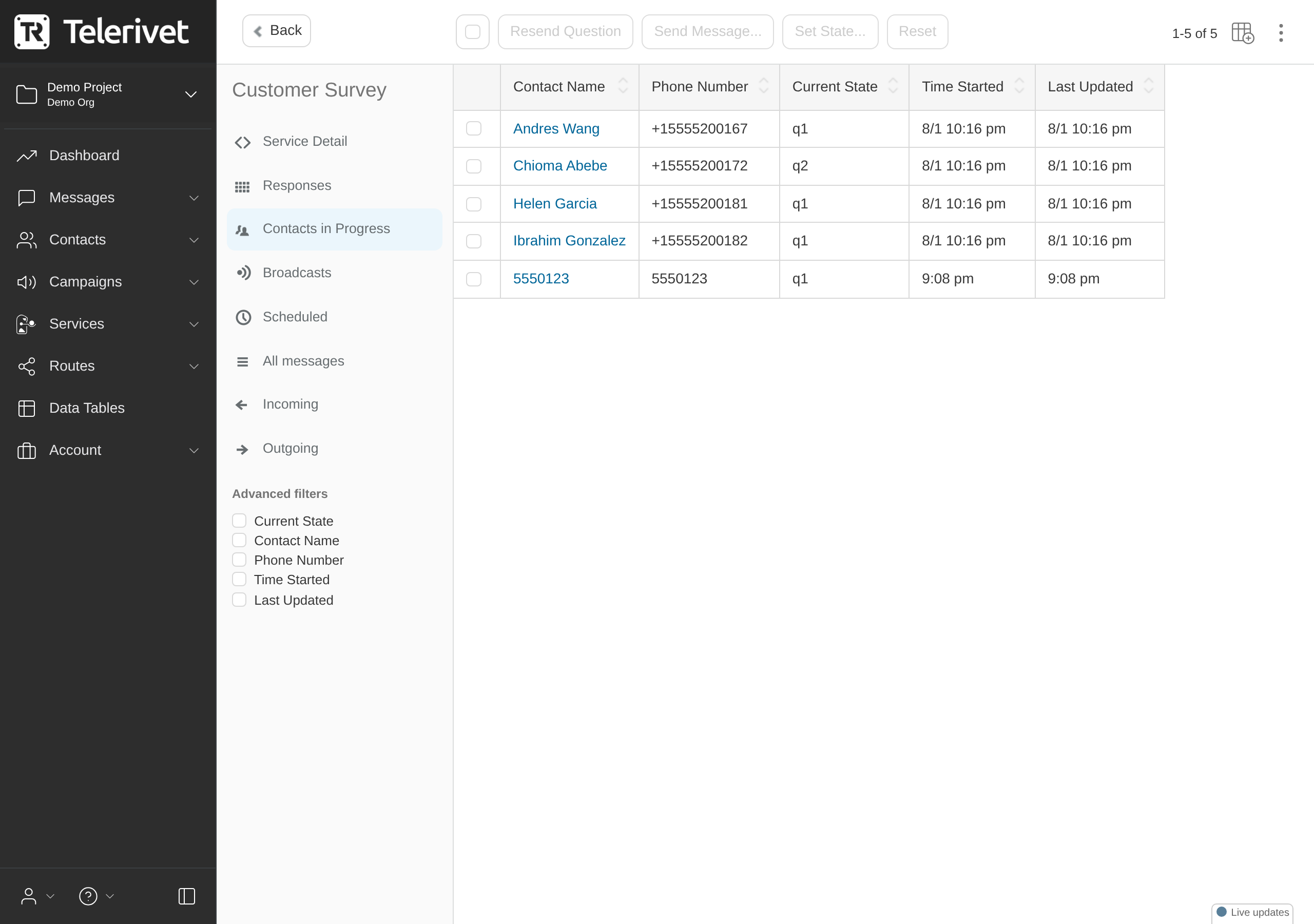Open the Scheduled messages tab
Screen dimensions: 1314x924
coord(334,317)
